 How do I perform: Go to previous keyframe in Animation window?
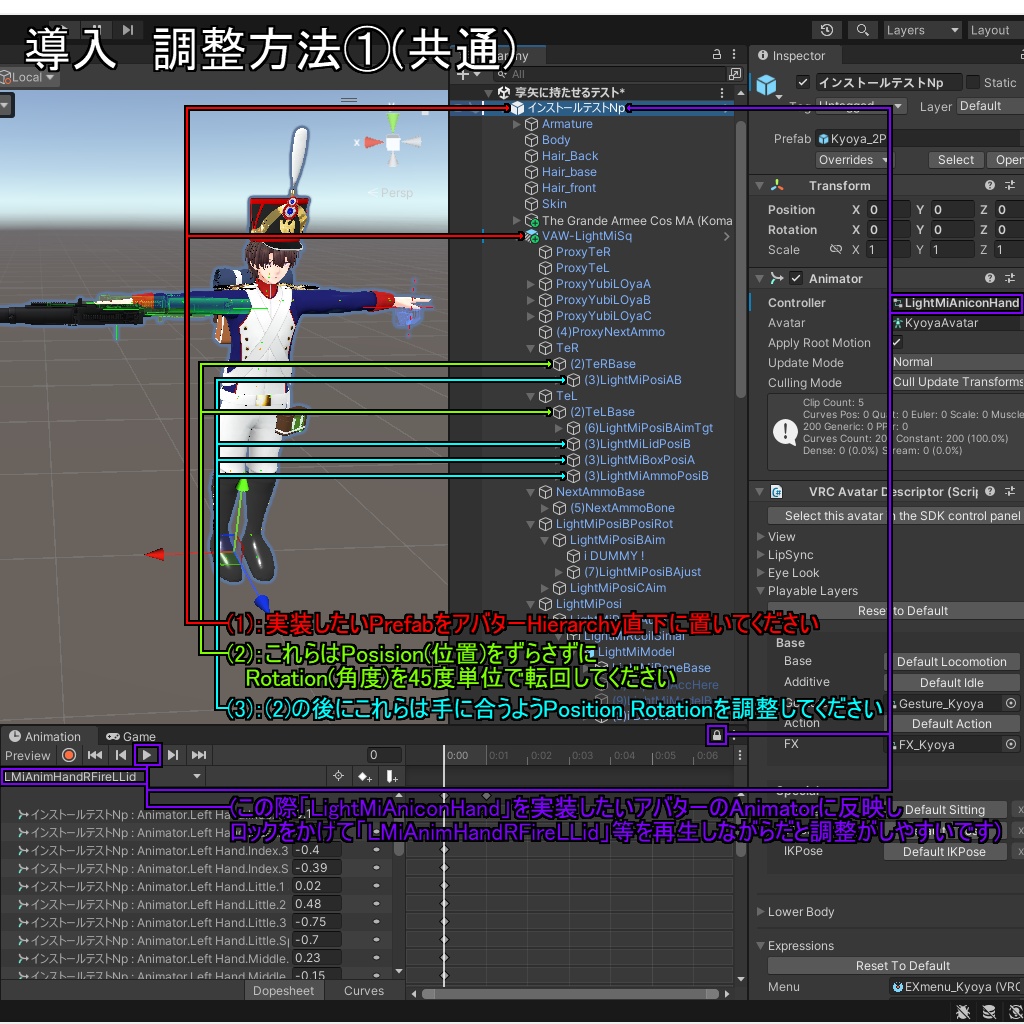[121, 755]
